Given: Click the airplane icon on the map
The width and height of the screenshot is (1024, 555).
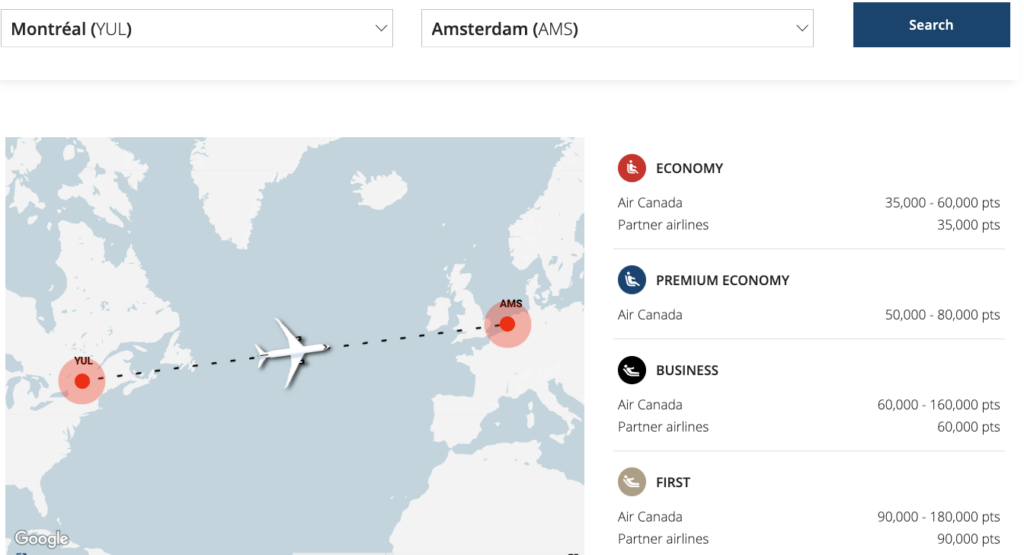Looking at the screenshot, I should pos(291,351).
